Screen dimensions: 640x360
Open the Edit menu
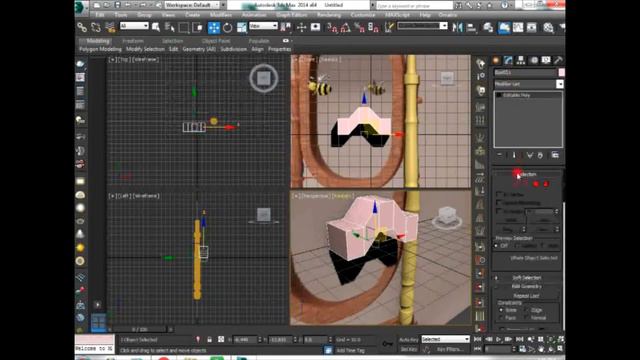[x=100, y=15]
